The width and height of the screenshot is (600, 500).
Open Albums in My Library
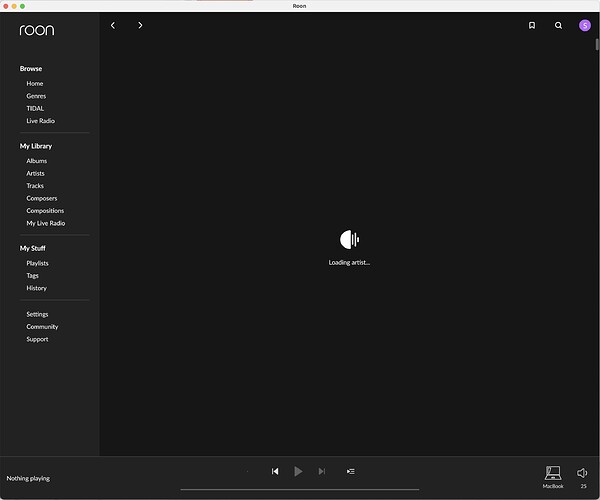(37, 161)
